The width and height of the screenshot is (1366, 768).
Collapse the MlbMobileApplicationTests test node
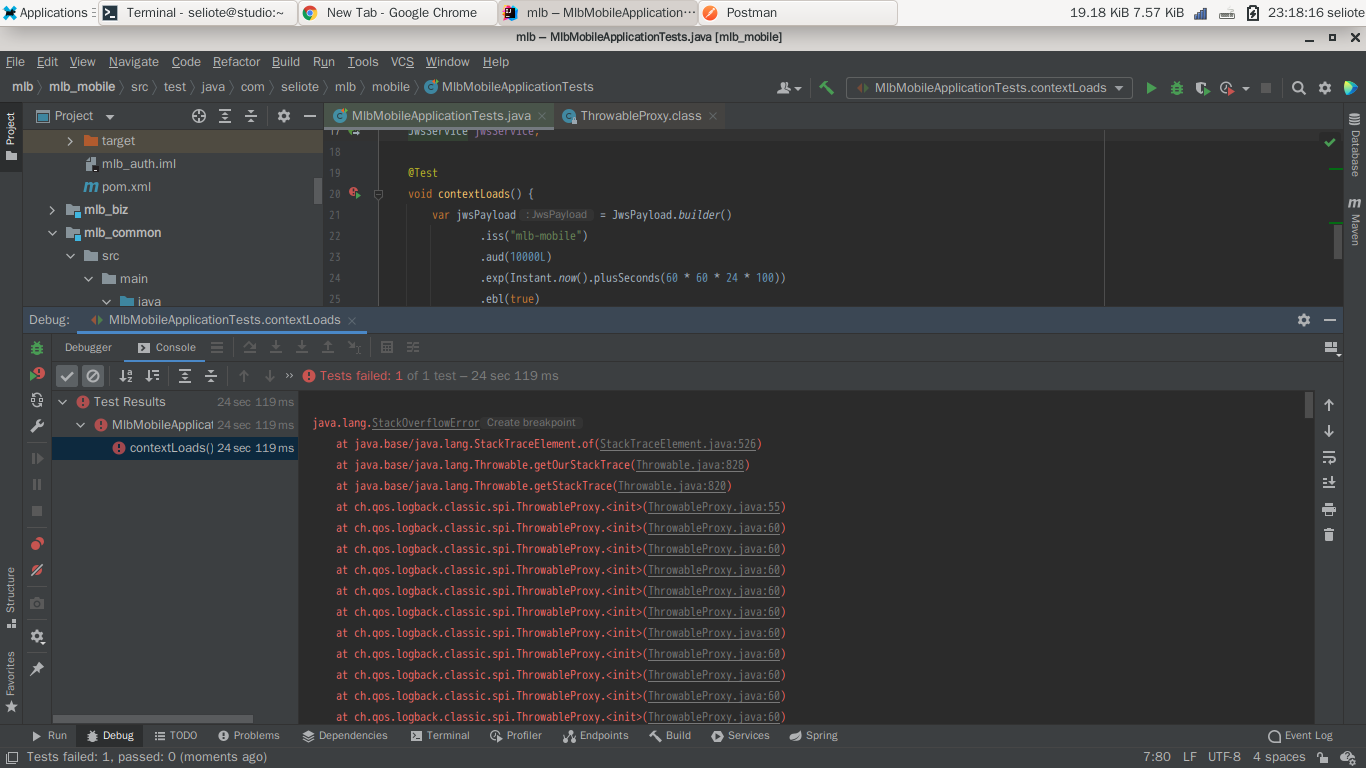tap(81, 425)
